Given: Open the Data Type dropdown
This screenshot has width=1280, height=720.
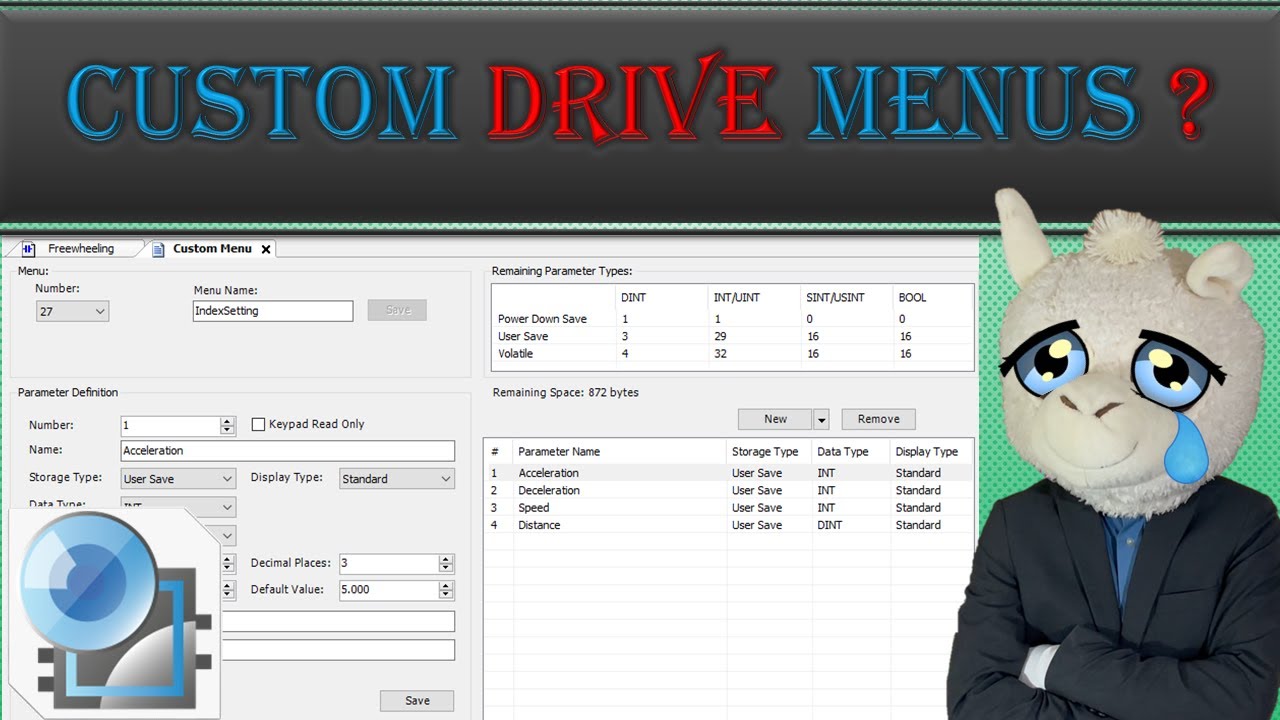Looking at the screenshot, I should coord(178,506).
